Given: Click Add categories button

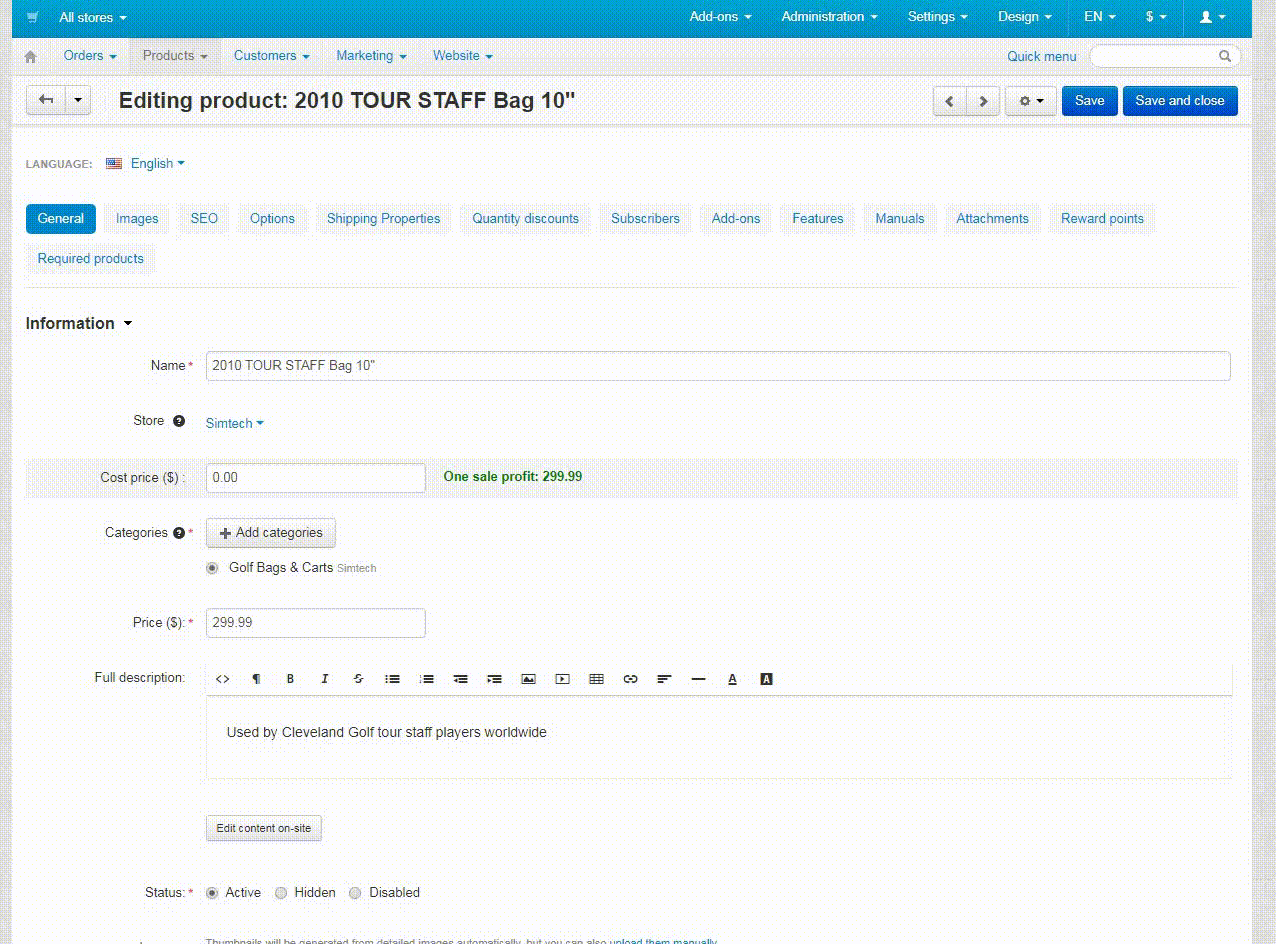Looking at the screenshot, I should click(271, 533).
